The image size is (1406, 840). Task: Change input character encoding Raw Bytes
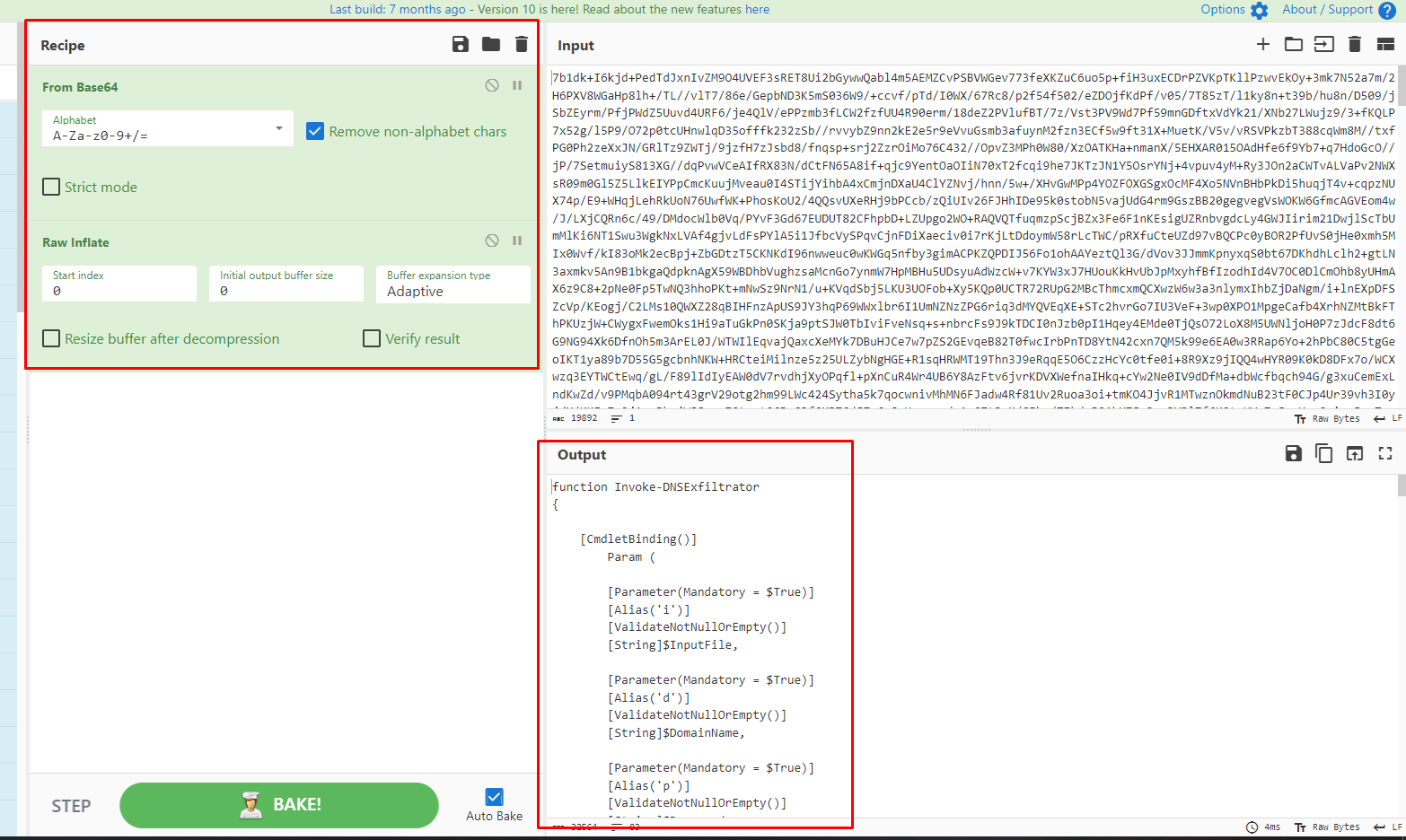coord(1327,419)
